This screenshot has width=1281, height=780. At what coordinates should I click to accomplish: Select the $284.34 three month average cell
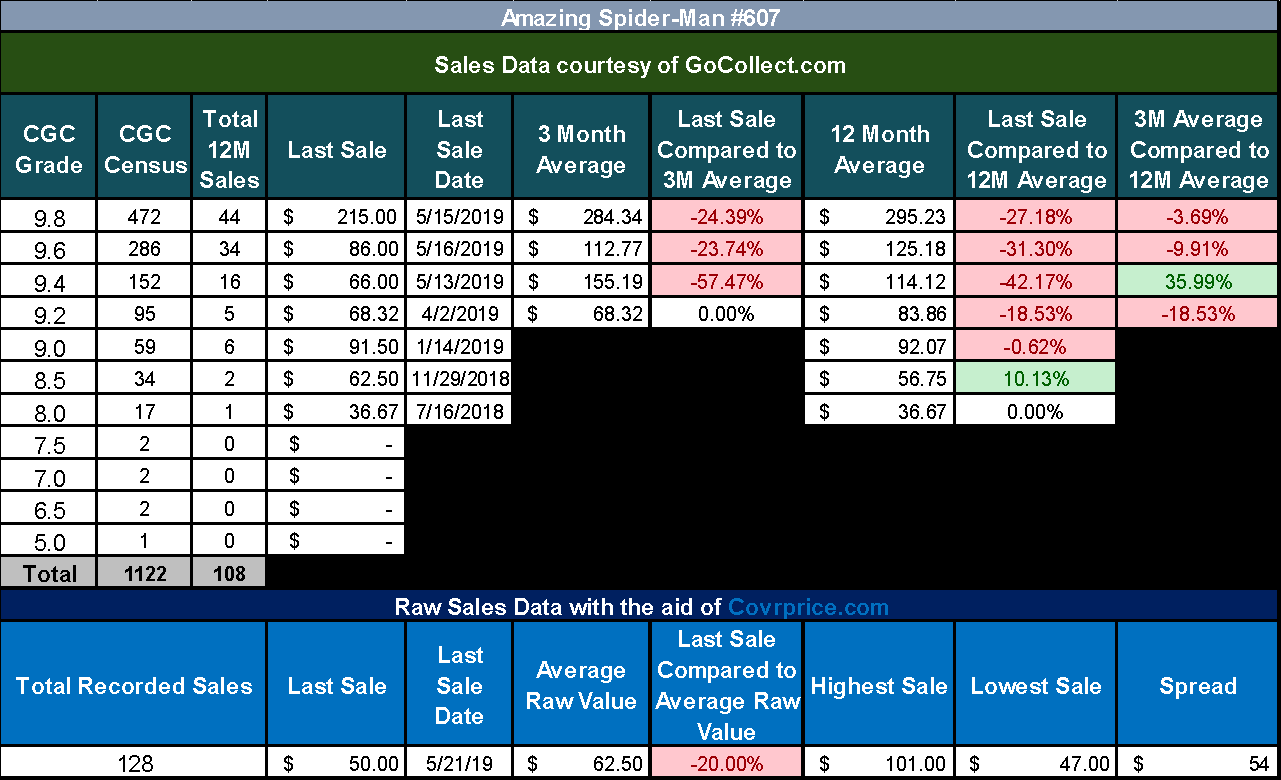coord(581,215)
